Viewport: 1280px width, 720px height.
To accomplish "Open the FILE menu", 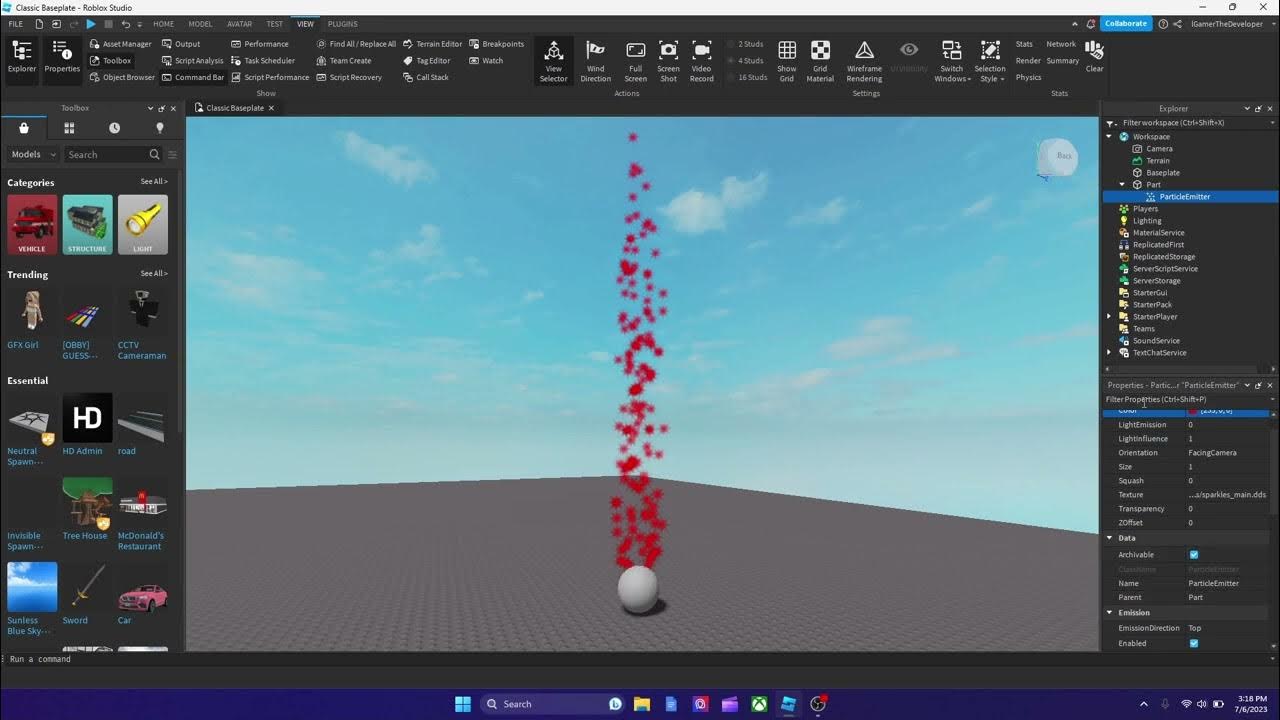I will pyautogui.click(x=15, y=24).
